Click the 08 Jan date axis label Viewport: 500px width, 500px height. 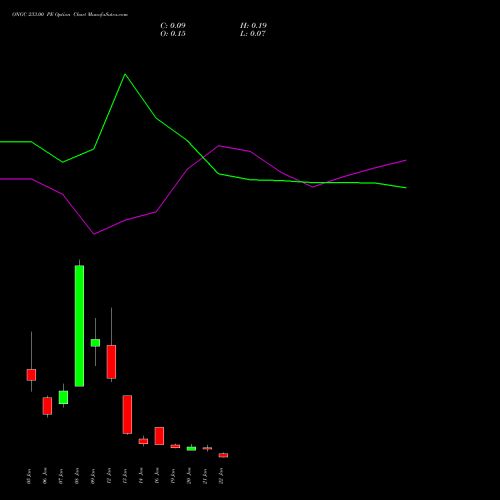77,476
